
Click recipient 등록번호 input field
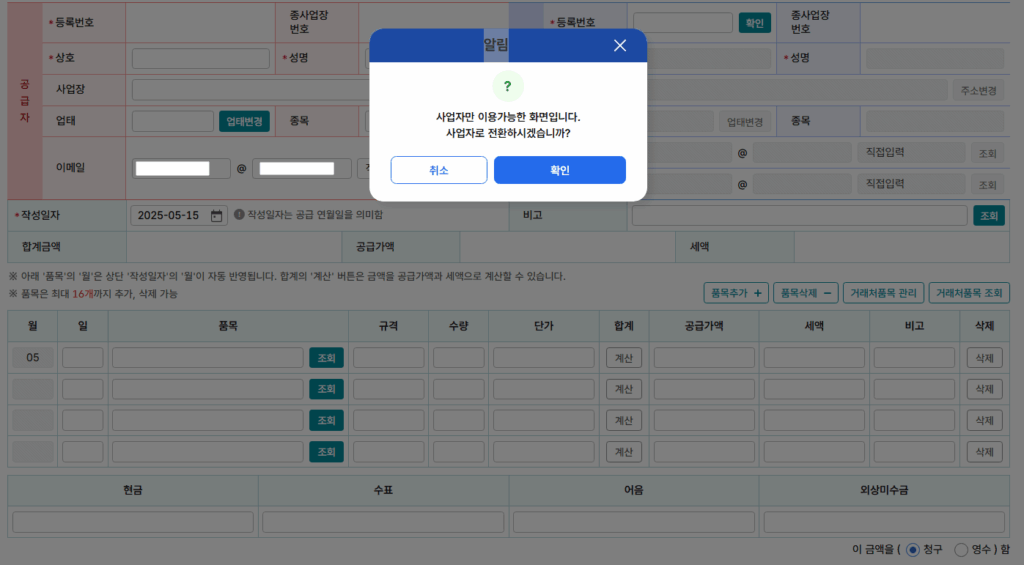683,23
